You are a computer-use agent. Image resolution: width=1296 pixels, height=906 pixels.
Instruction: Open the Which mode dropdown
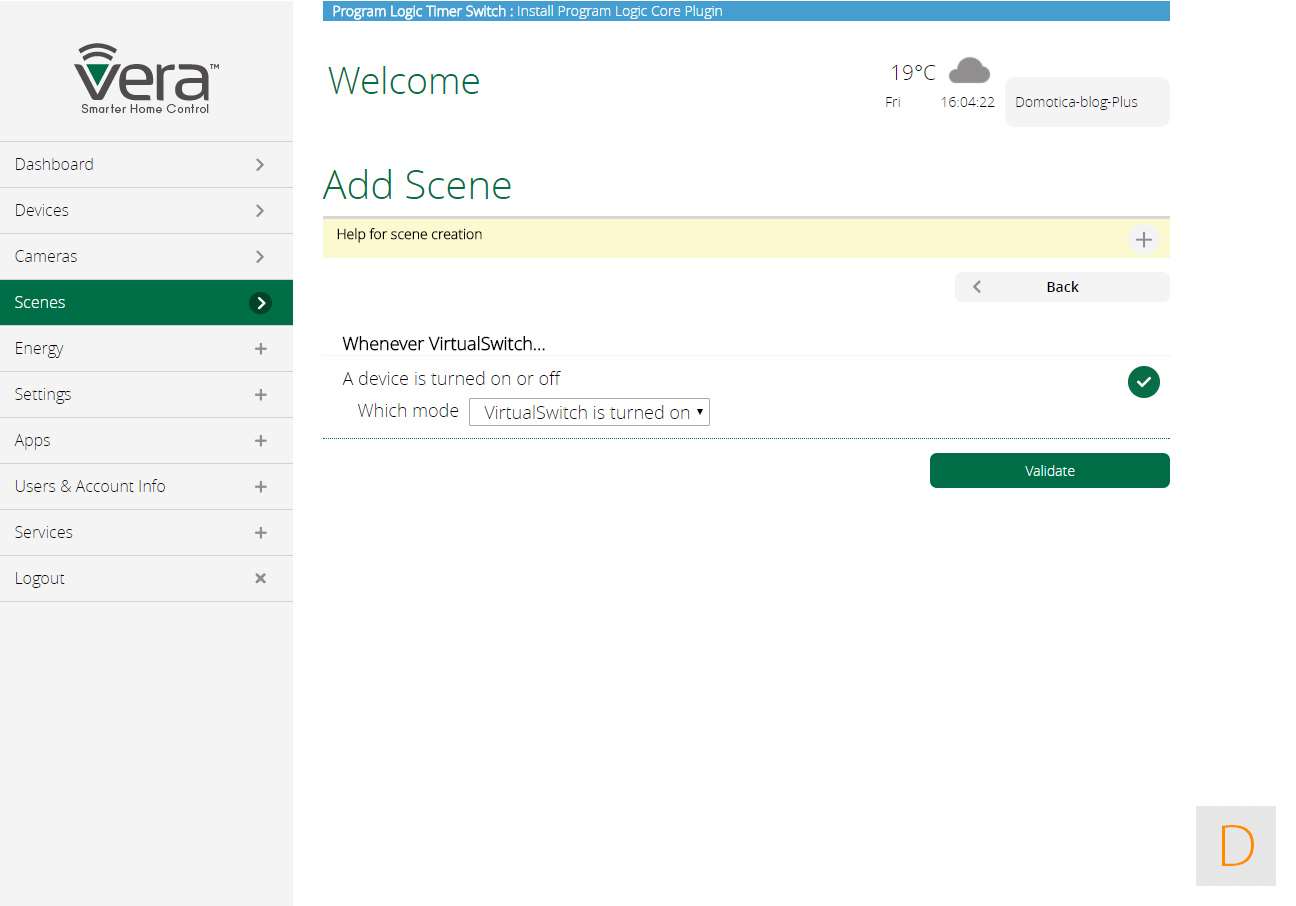coord(589,412)
